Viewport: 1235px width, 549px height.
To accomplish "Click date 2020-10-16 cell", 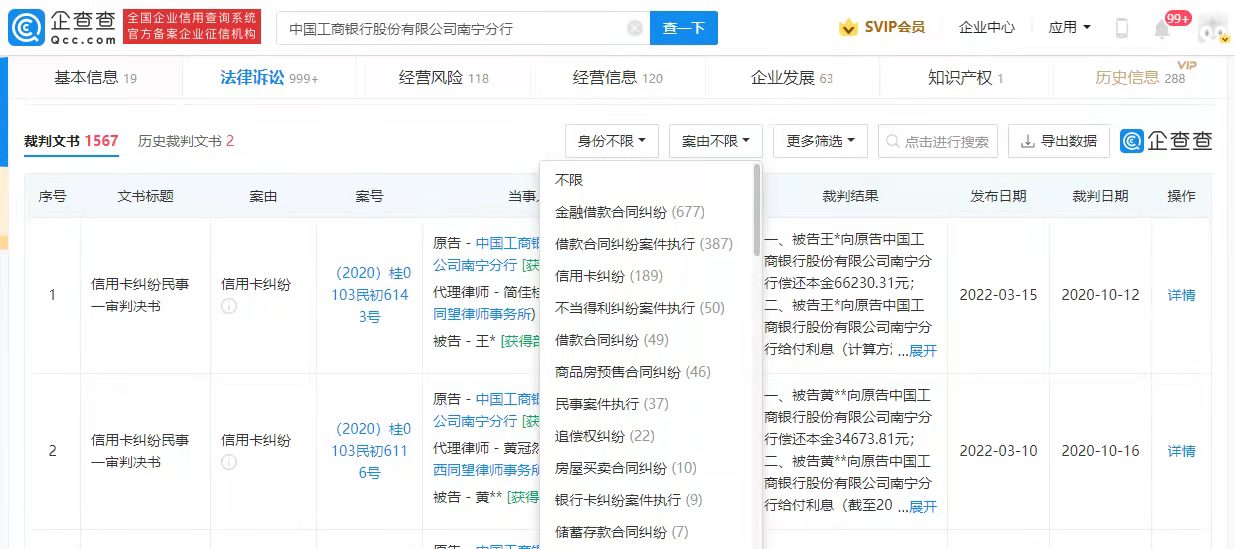I will point(1100,451).
